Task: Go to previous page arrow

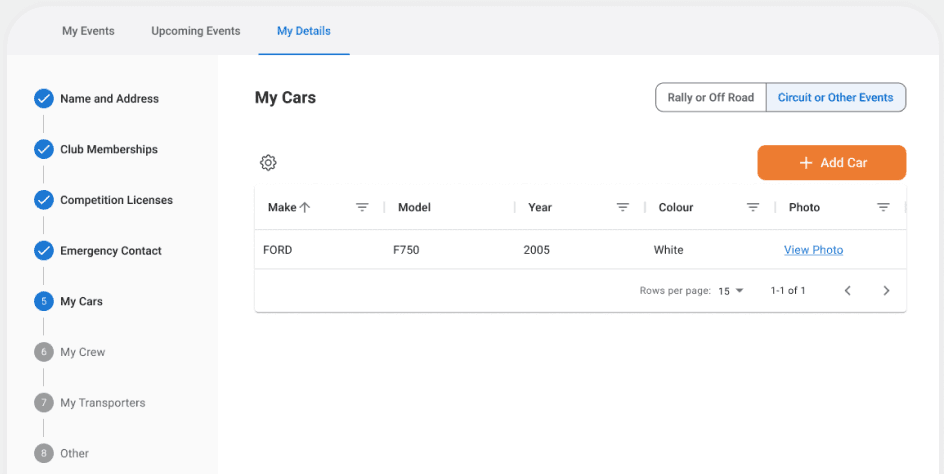Action: pyautogui.click(x=847, y=291)
